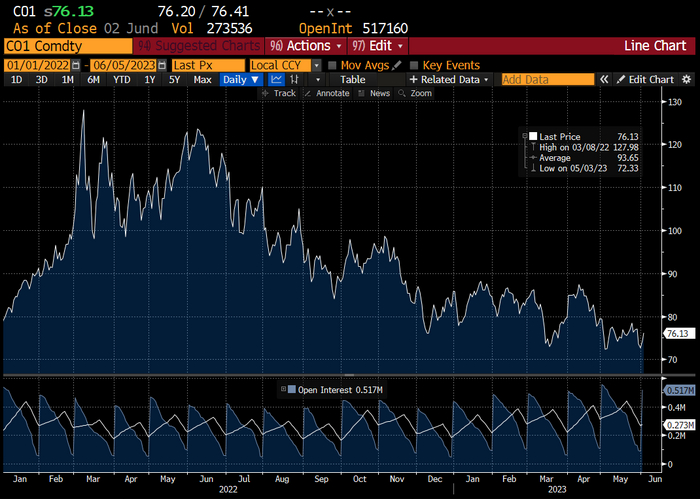Collapse panel with double left chevron
Screen dimensions: 700x499
pyautogui.click(x=604, y=79)
